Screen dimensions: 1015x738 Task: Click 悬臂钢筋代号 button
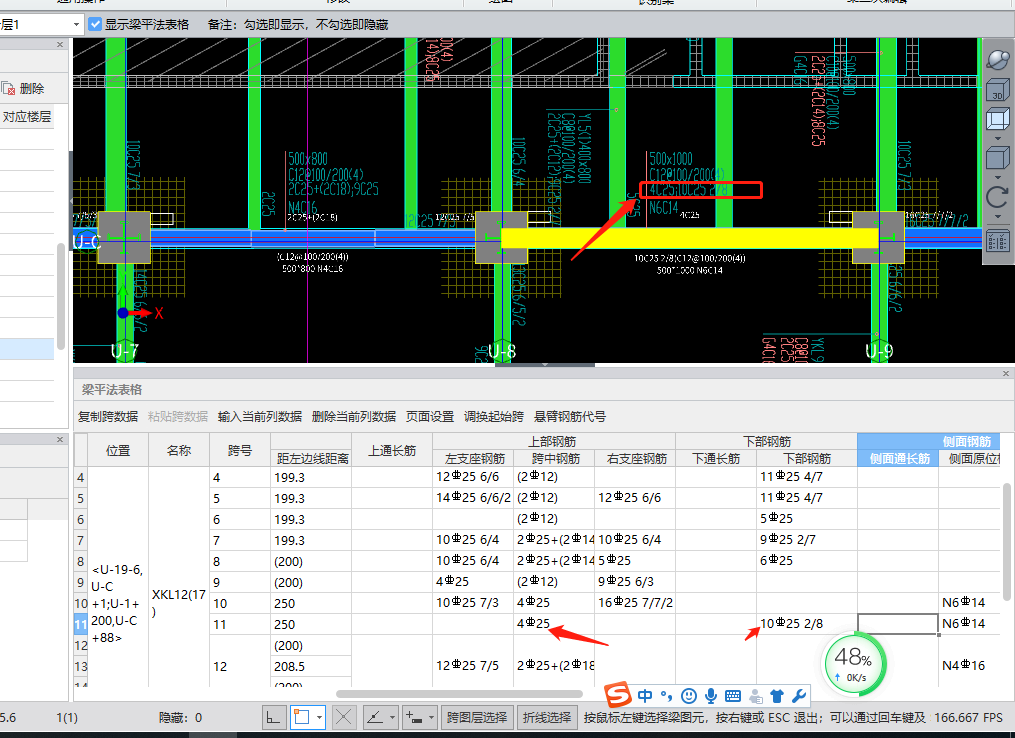570,416
